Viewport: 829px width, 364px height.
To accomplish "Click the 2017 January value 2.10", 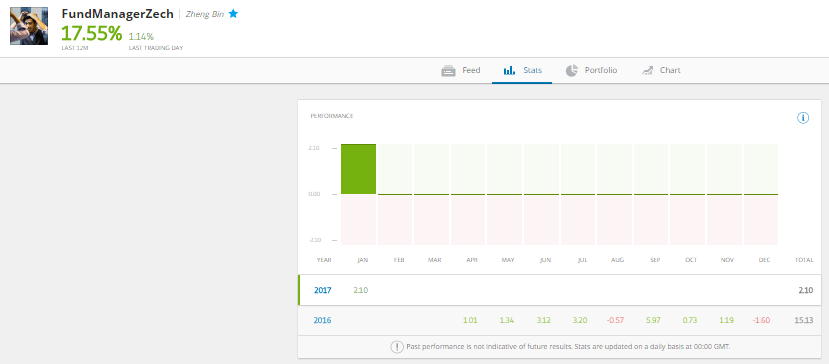I will pyautogui.click(x=361, y=290).
